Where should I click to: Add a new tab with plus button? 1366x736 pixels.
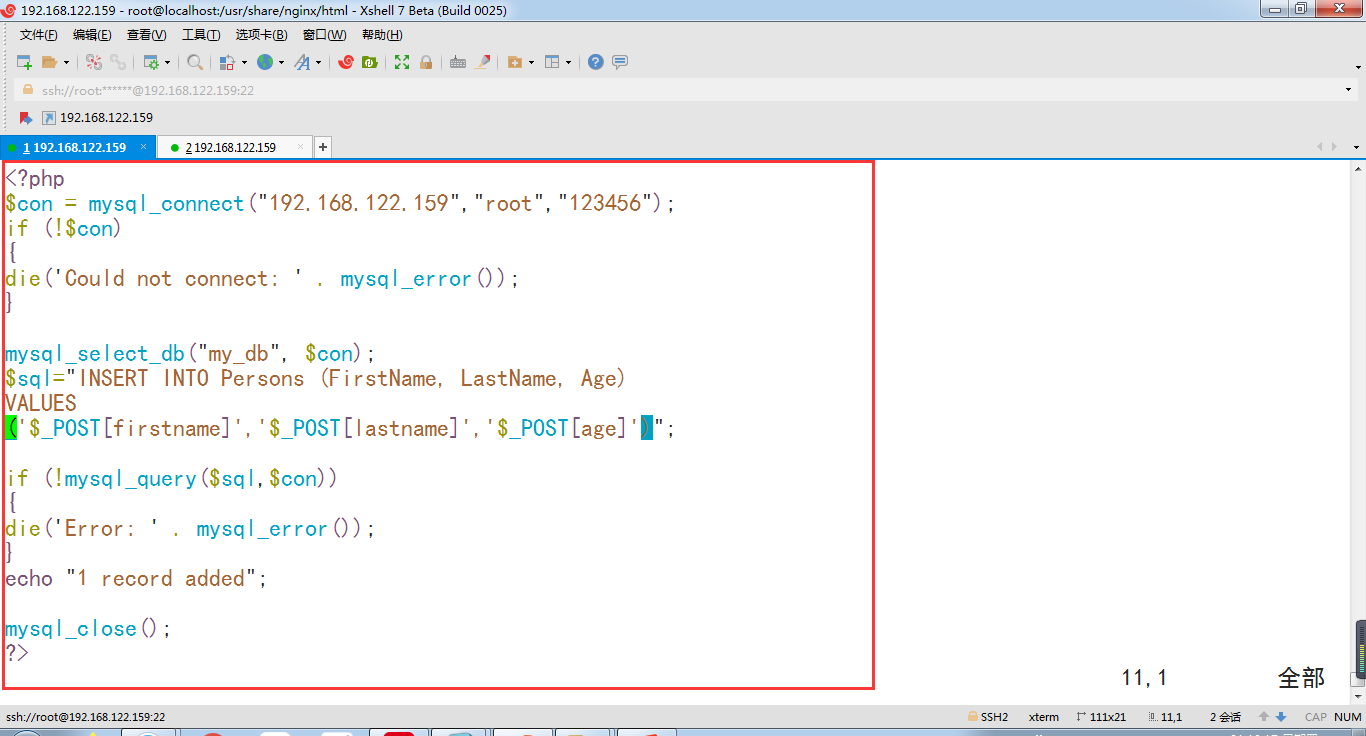coord(323,147)
